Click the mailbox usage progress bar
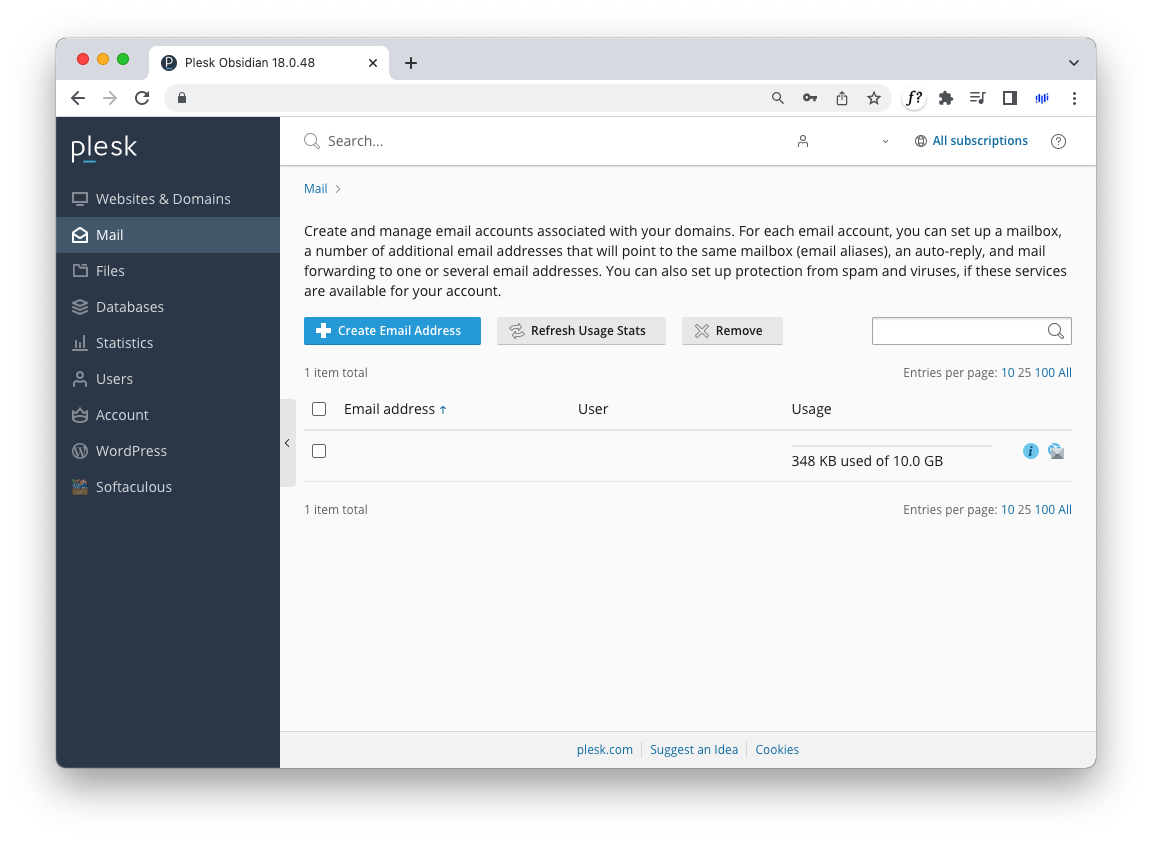 [891, 446]
